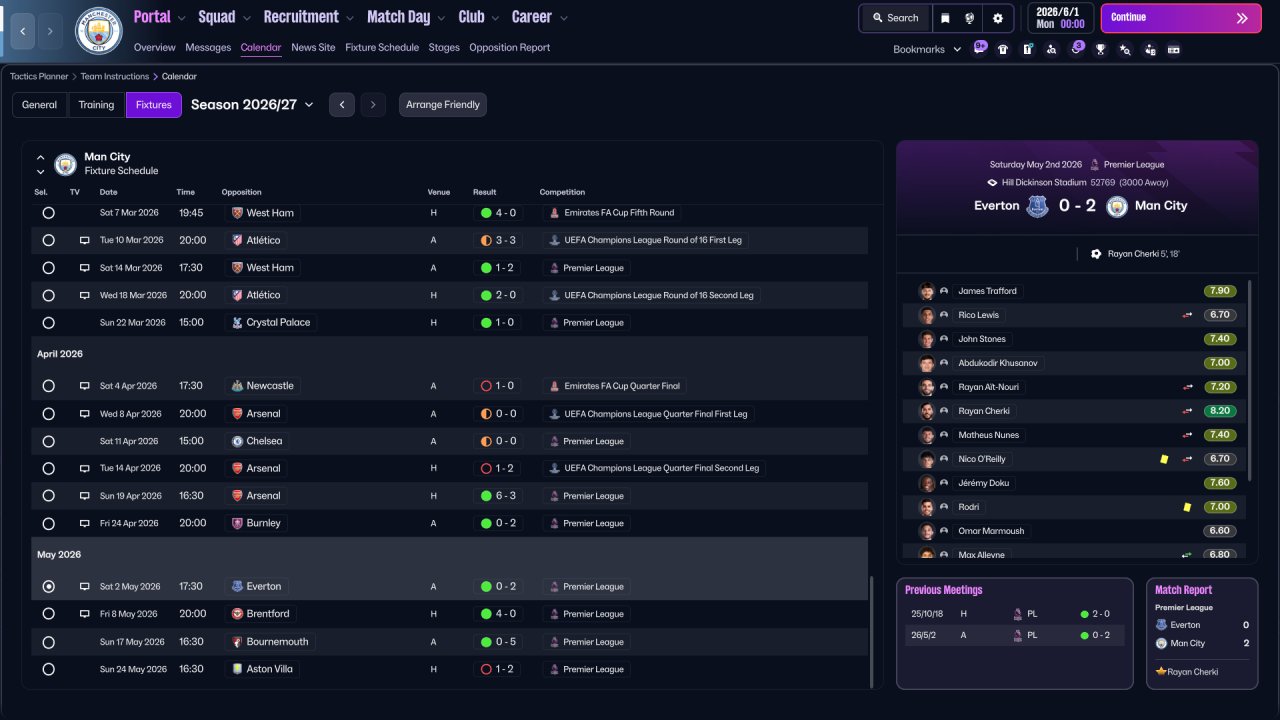Open the News Site tab
1280x720 pixels.
pos(313,48)
